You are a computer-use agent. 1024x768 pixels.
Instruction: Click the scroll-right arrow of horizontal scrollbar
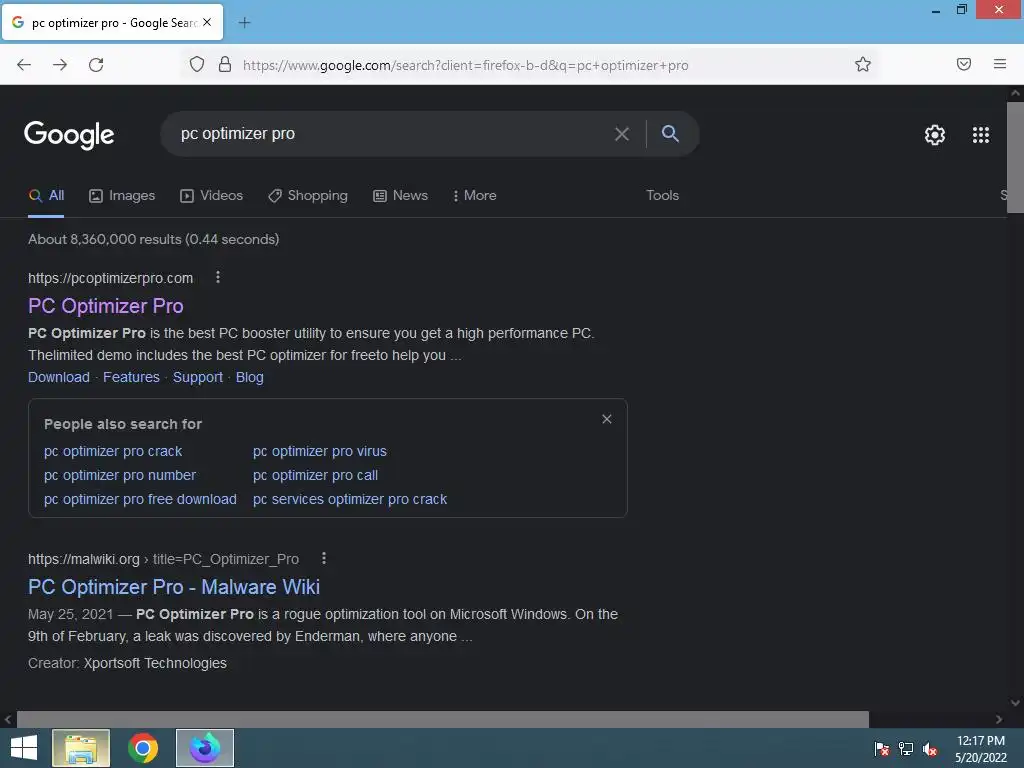pos(999,719)
